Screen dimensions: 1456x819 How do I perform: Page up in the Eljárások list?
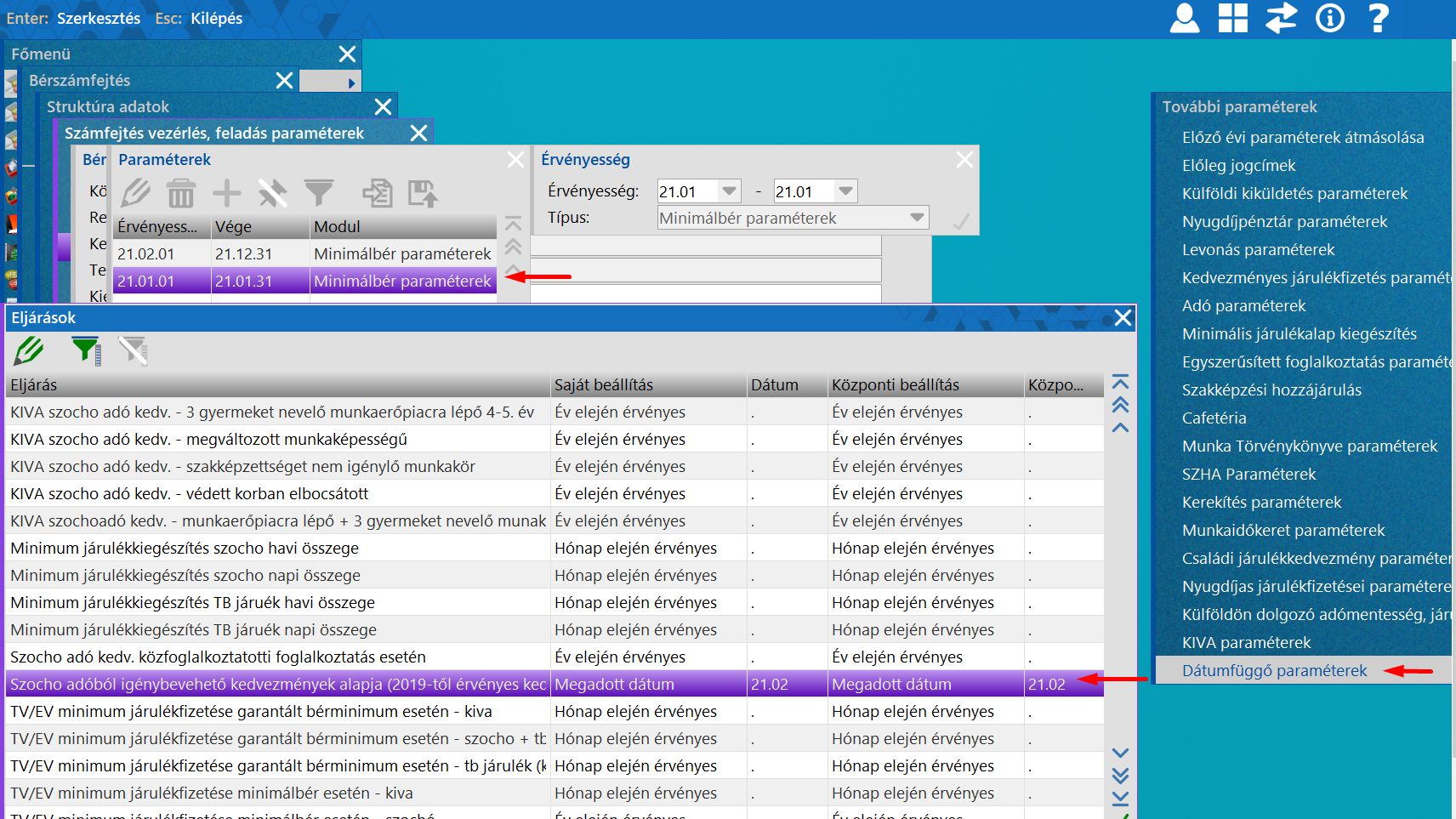(1121, 404)
